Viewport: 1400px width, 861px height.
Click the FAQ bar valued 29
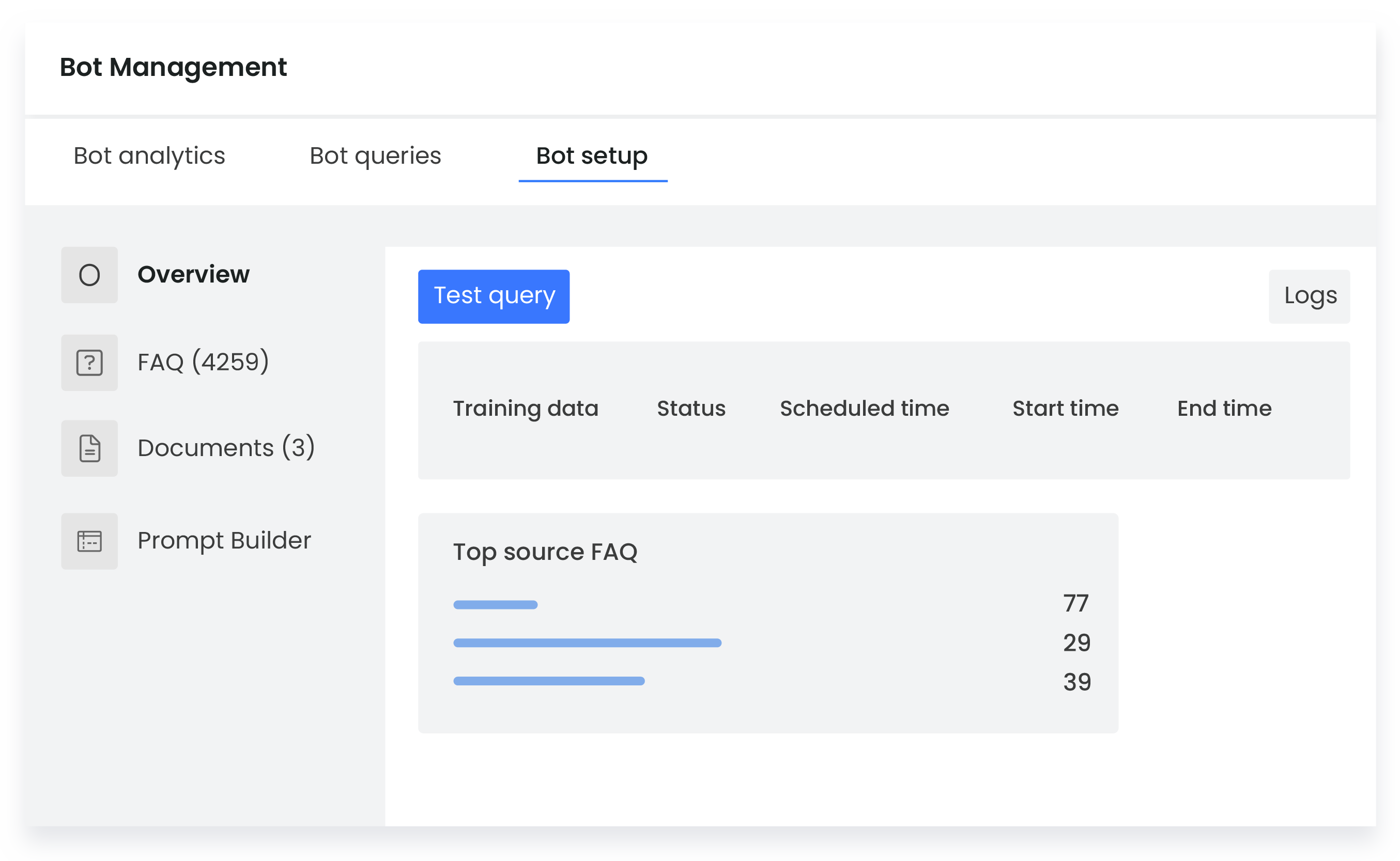point(587,643)
